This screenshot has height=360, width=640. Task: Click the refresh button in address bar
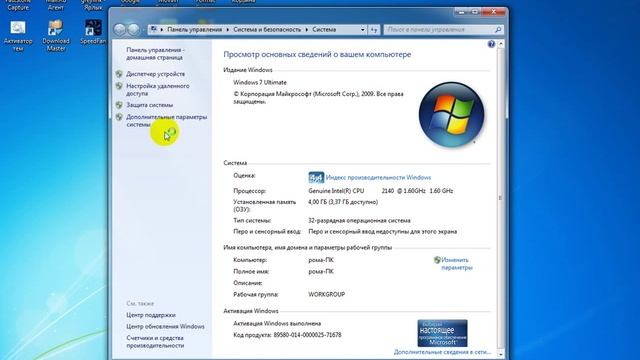click(373, 29)
